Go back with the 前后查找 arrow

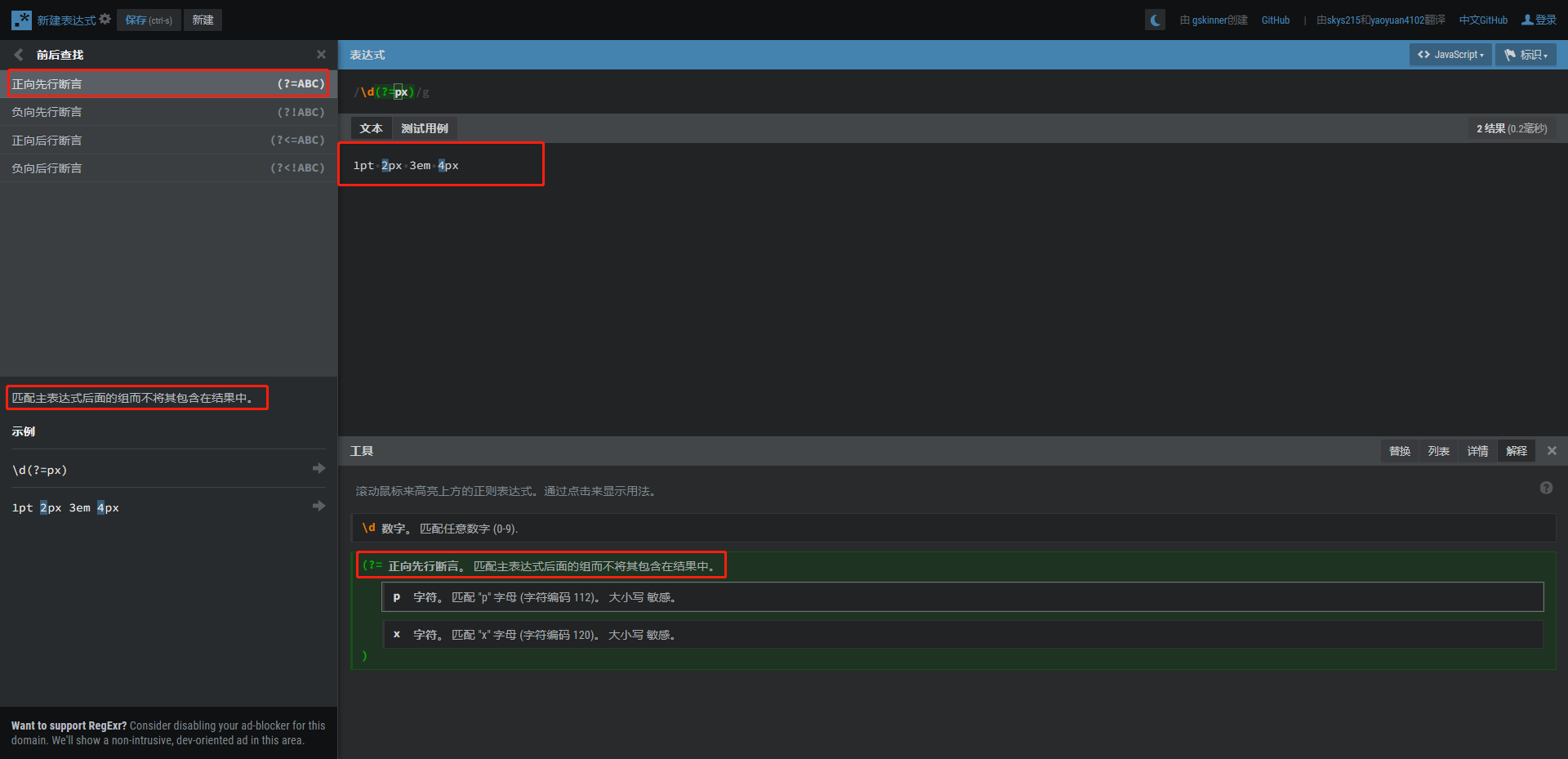pyautogui.click(x=18, y=55)
